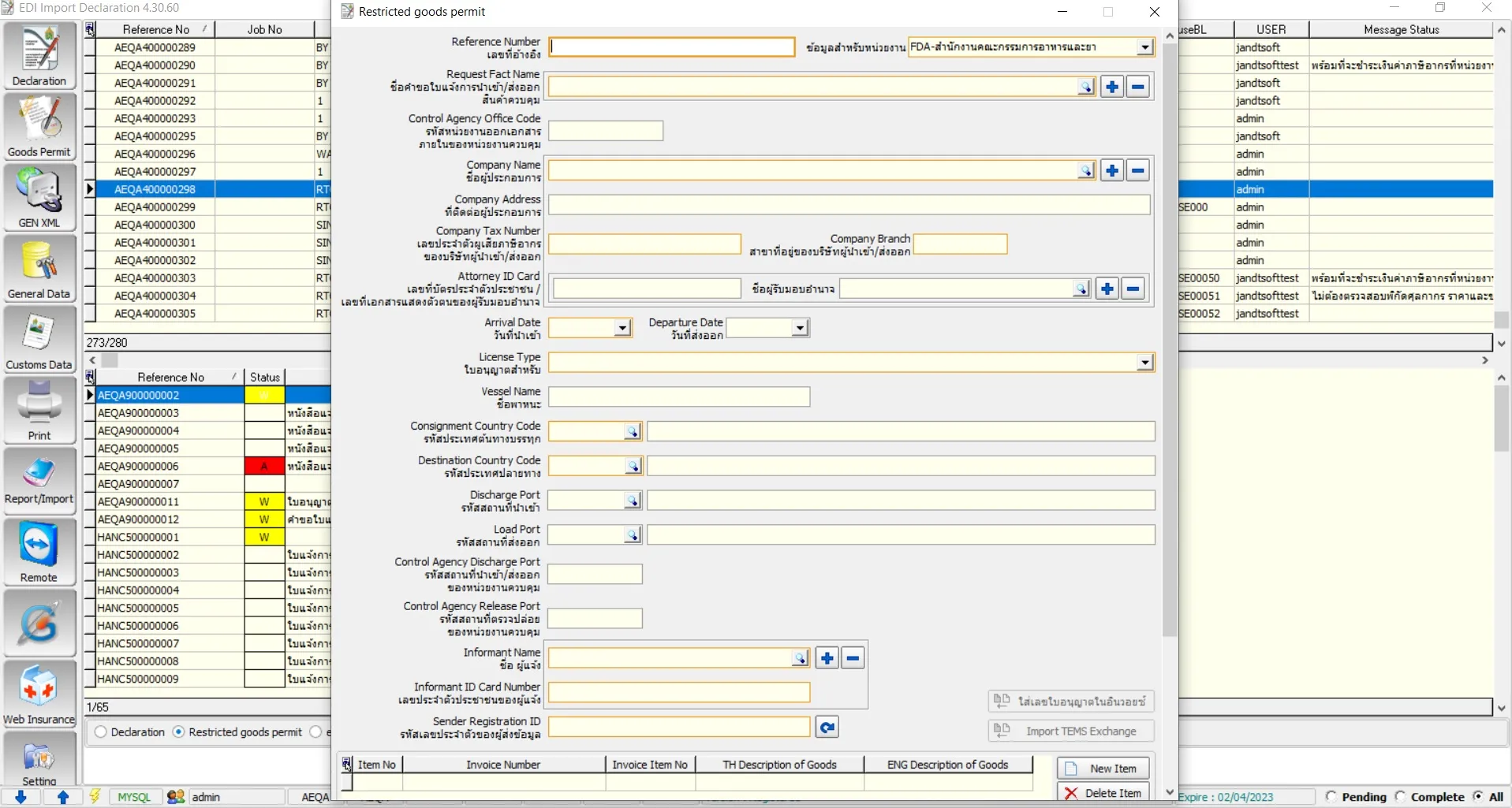Open the Goods Permit sidebar icon
Image resolution: width=1512 pixels, height=808 pixels.
(x=39, y=126)
